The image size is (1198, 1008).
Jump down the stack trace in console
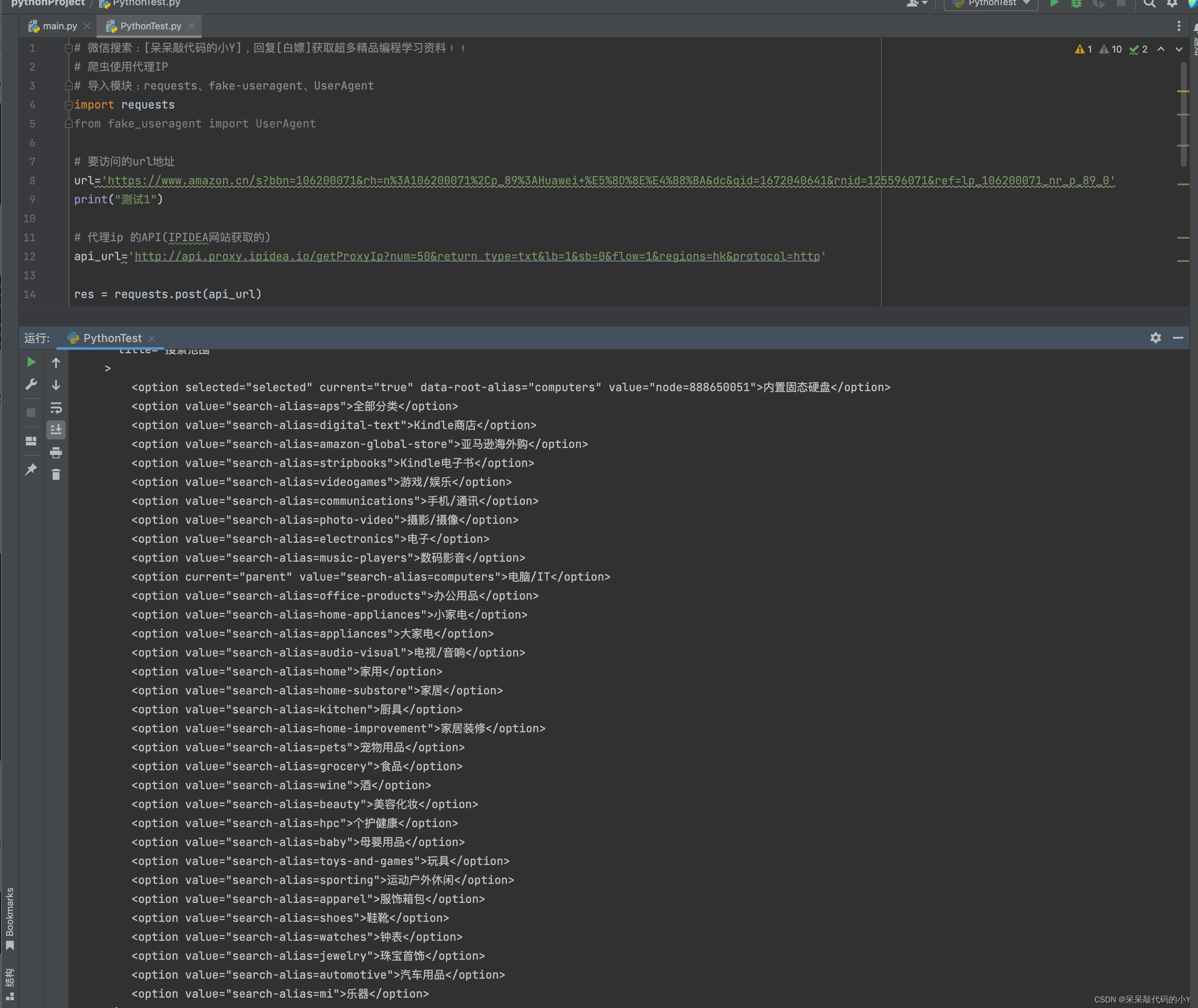(x=56, y=385)
